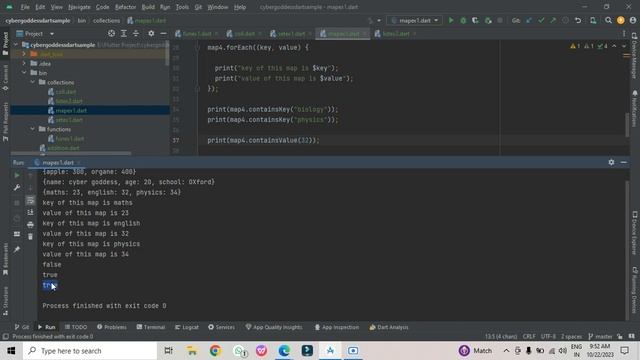Image resolution: width=640 pixels, height=360 pixels.
Task: Click the orange avatar icon in the toolbar
Action: (620, 20)
